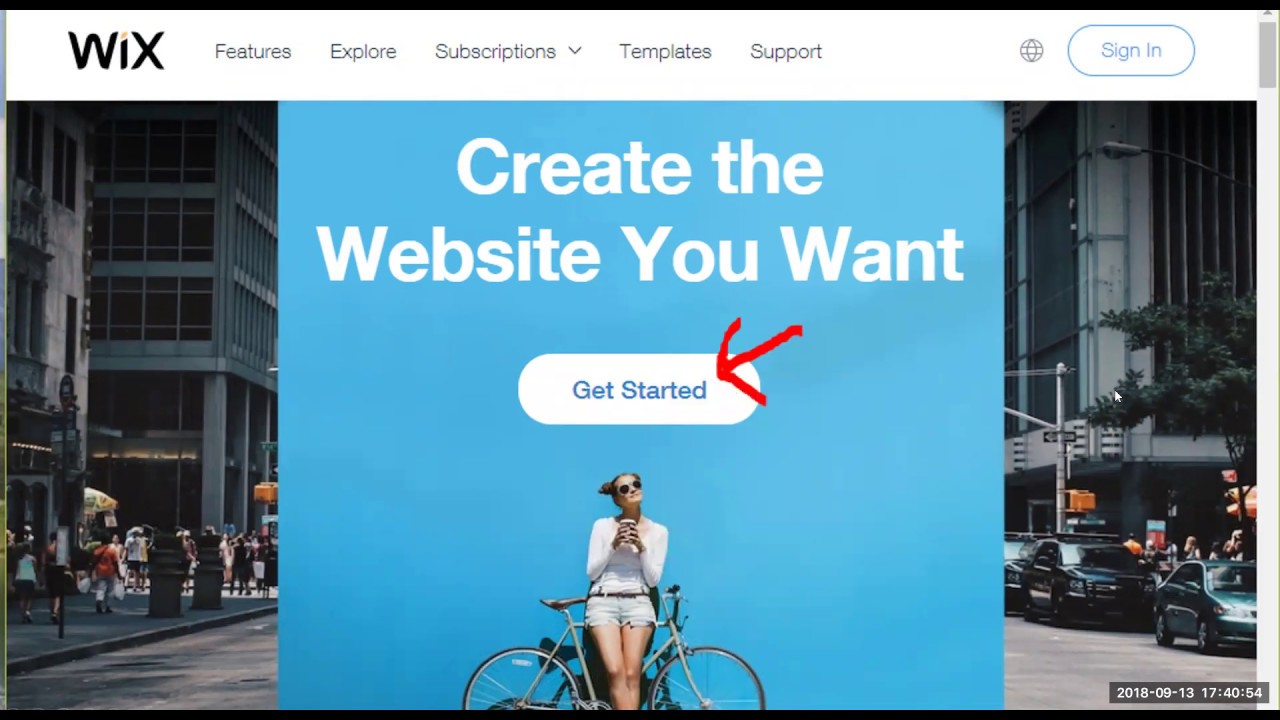Image resolution: width=1280 pixels, height=720 pixels.
Task: Click the Get Started button
Action: point(639,389)
